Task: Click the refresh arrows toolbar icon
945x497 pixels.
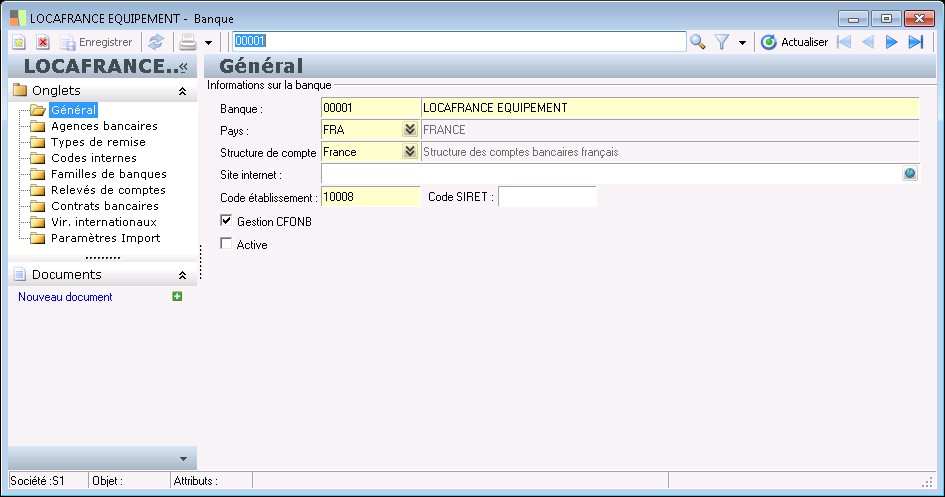Action: click(x=155, y=42)
